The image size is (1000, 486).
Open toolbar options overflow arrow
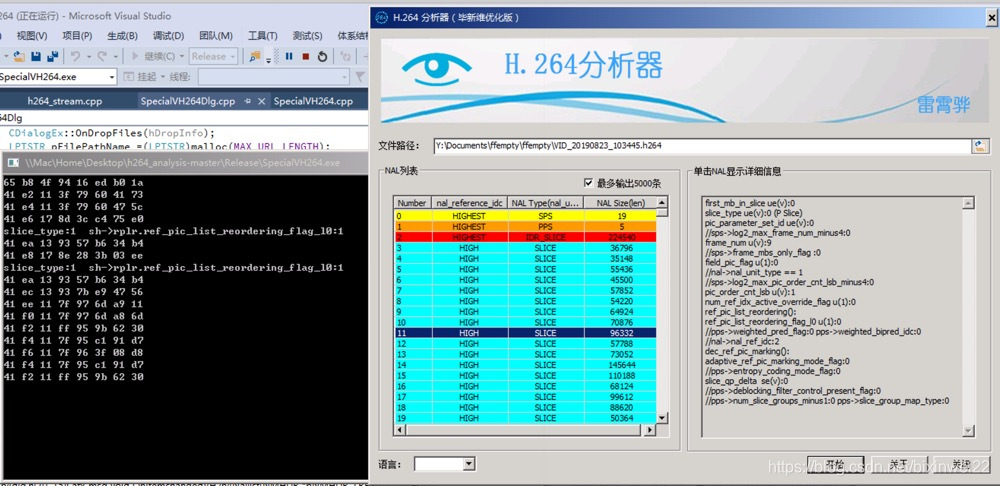pos(269,60)
